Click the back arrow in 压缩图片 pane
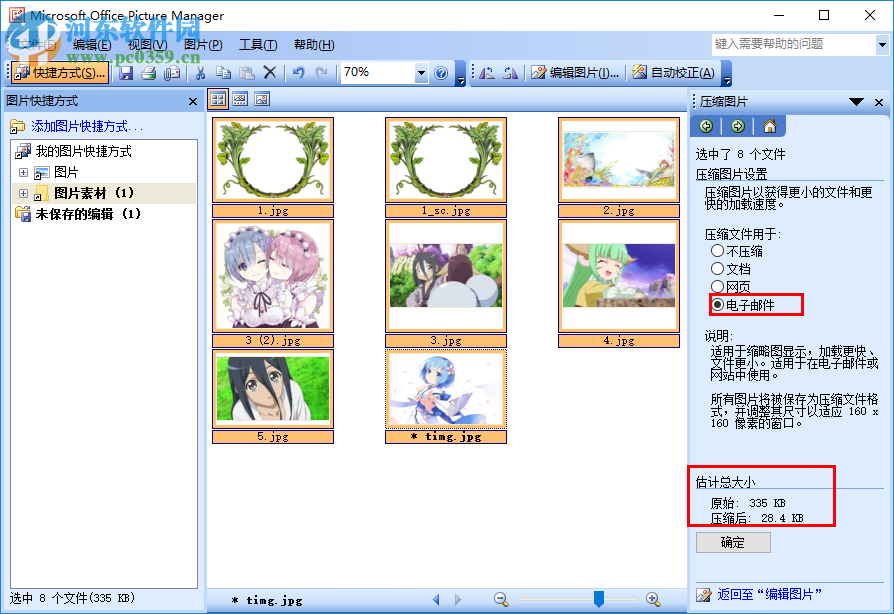This screenshot has width=894, height=614. [x=706, y=126]
